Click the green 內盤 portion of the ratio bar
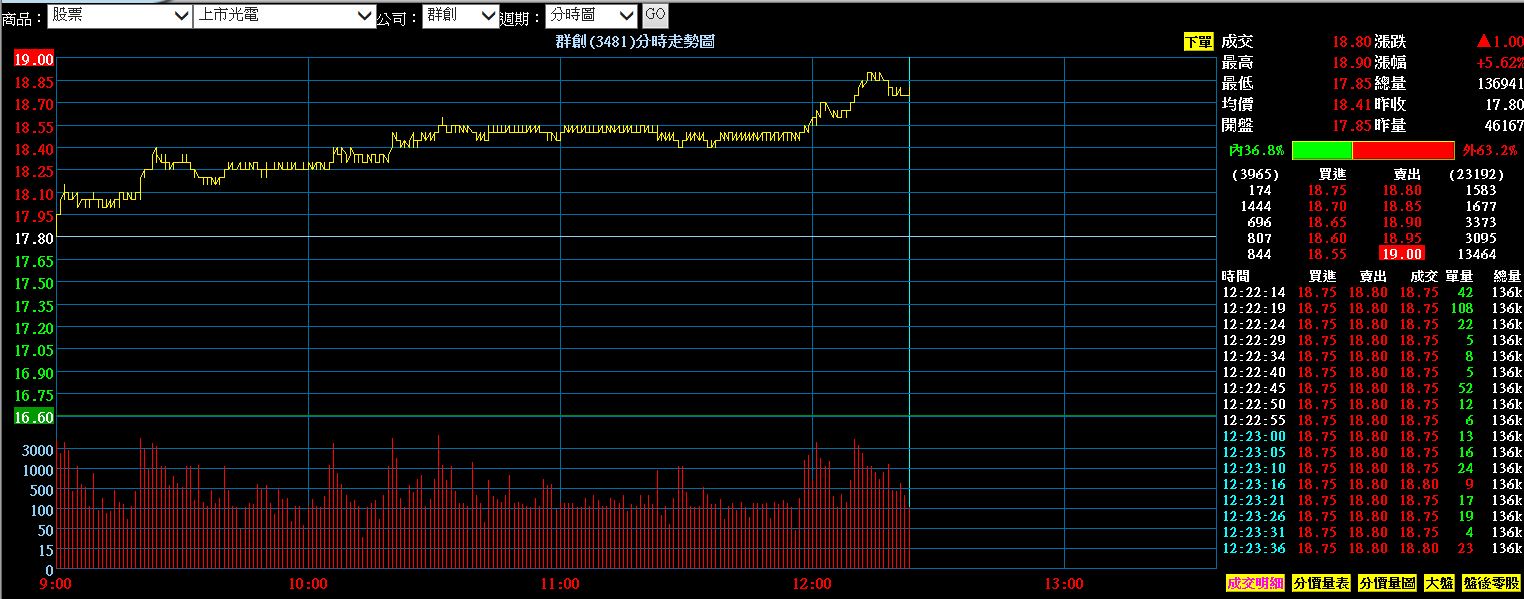The height and width of the screenshot is (599, 1524). (1322, 150)
